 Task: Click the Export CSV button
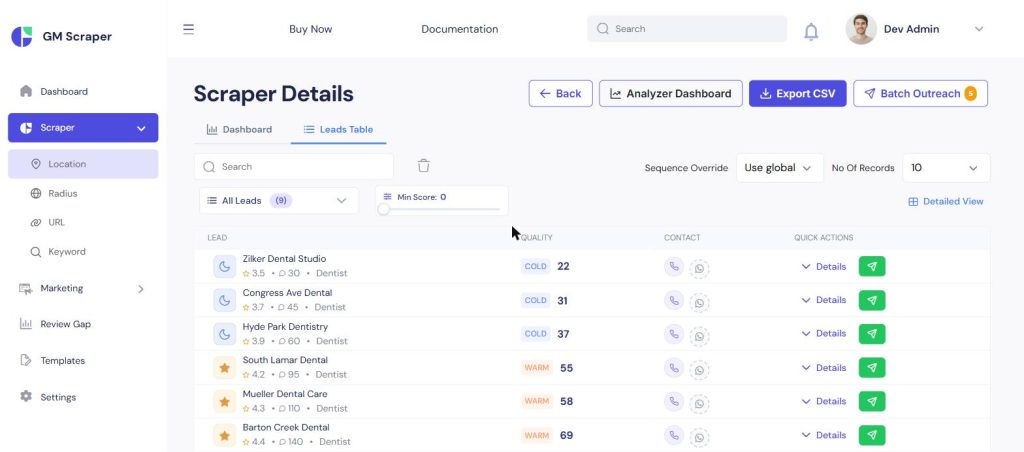[797, 93]
